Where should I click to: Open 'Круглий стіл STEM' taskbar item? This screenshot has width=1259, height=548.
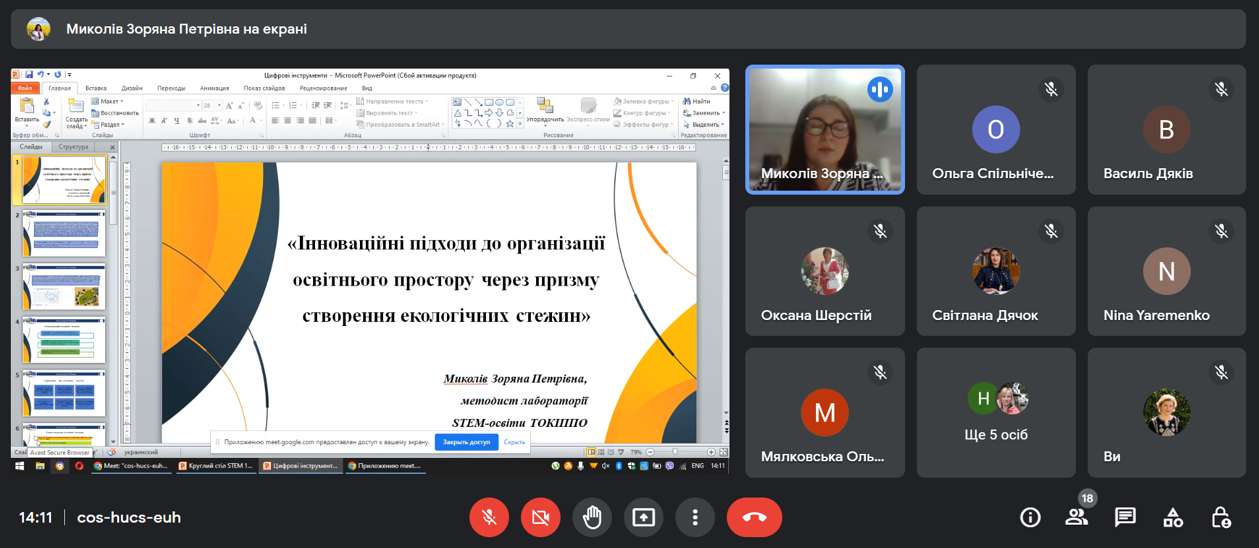point(215,465)
